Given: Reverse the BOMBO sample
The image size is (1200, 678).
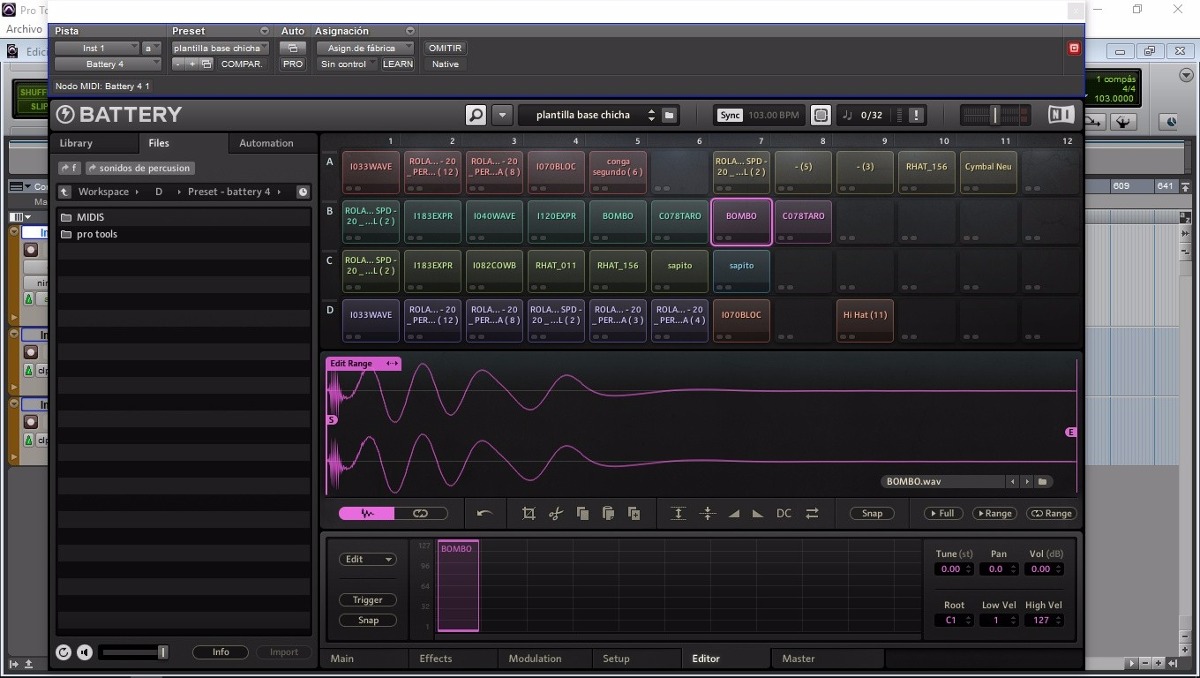Looking at the screenshot, I should click(x=812, y=513).
